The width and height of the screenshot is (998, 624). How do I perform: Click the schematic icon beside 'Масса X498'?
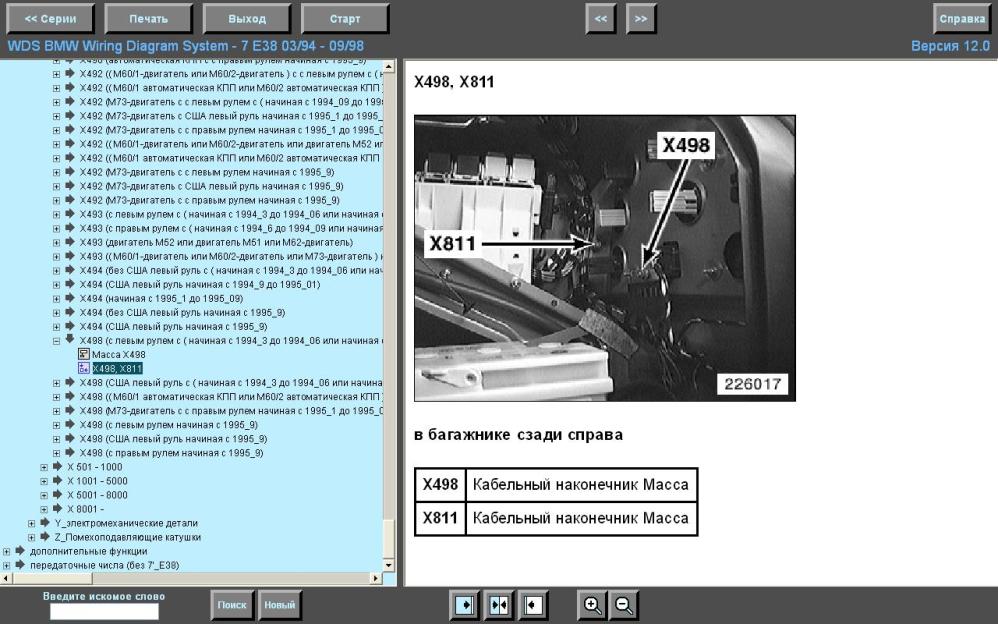[83, 354]
